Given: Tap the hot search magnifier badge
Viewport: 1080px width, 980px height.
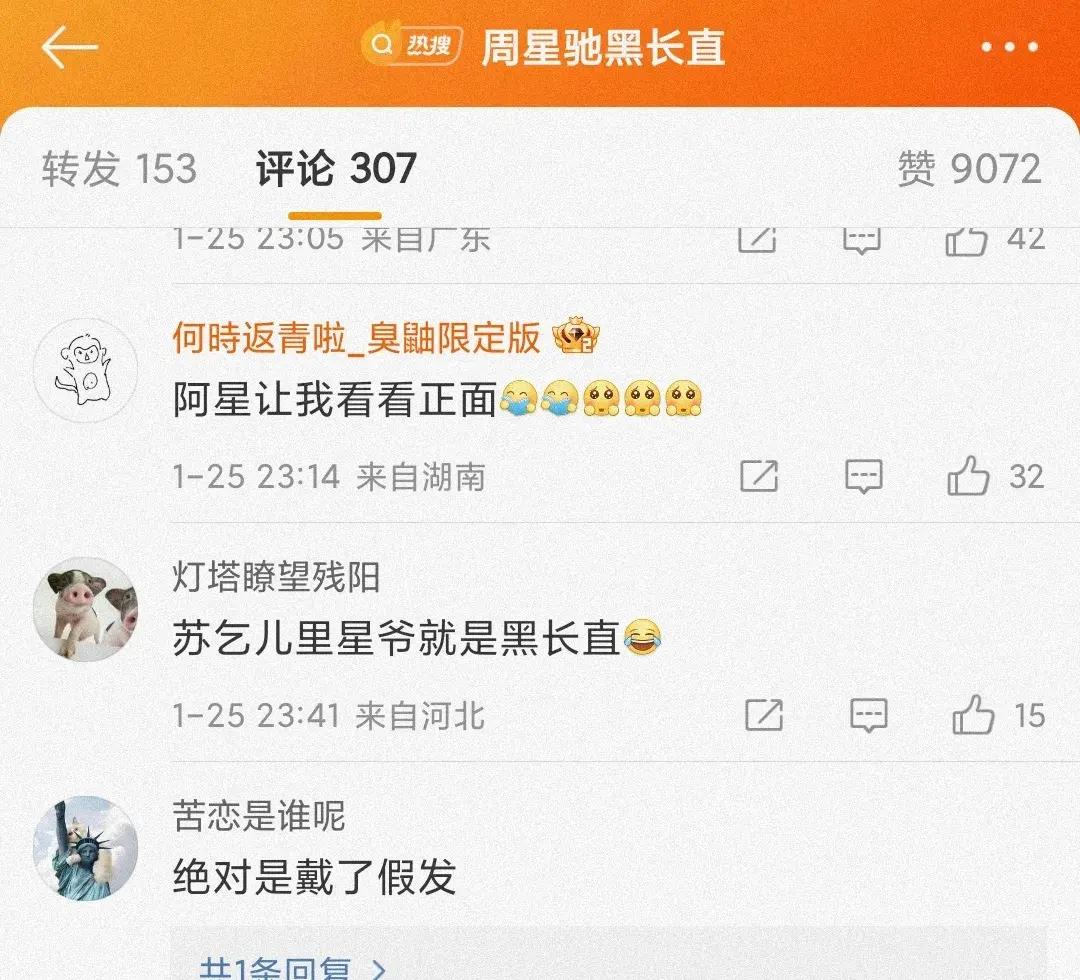Looking at the screenshot, I should click(411, 46).
